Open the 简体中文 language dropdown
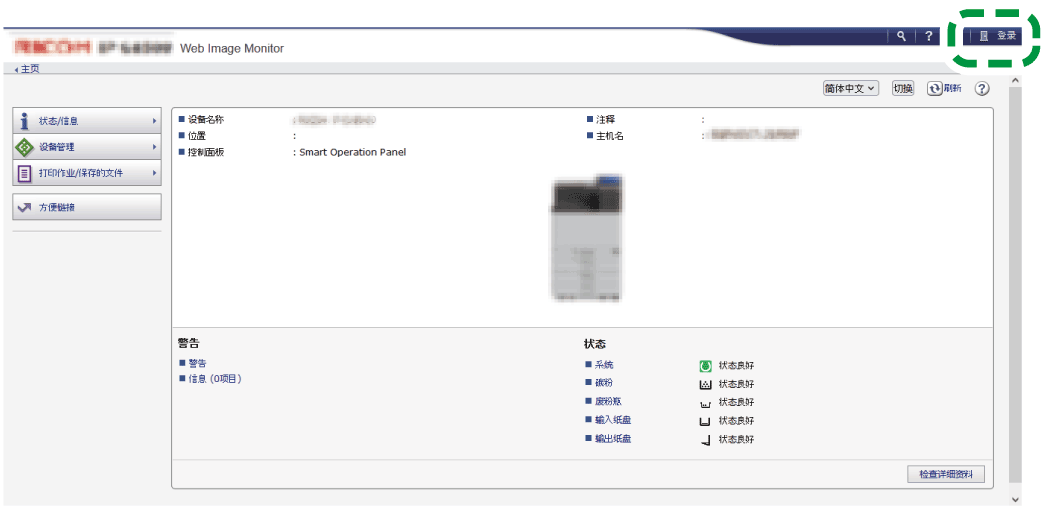The image size is (1051, 512). click(850, 89)
